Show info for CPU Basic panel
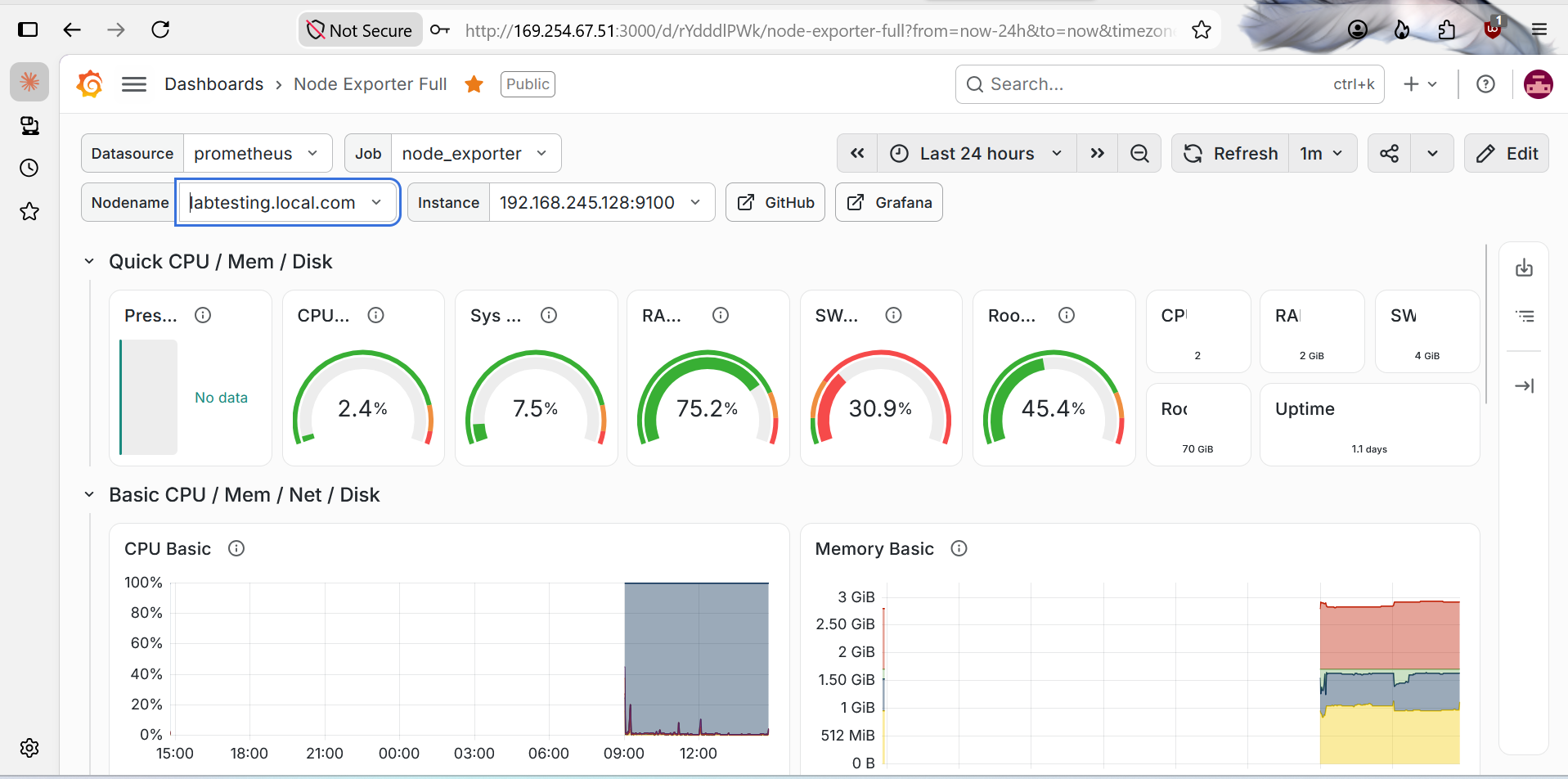Viewport: 1568px width, 779px height. coord(236,548)
